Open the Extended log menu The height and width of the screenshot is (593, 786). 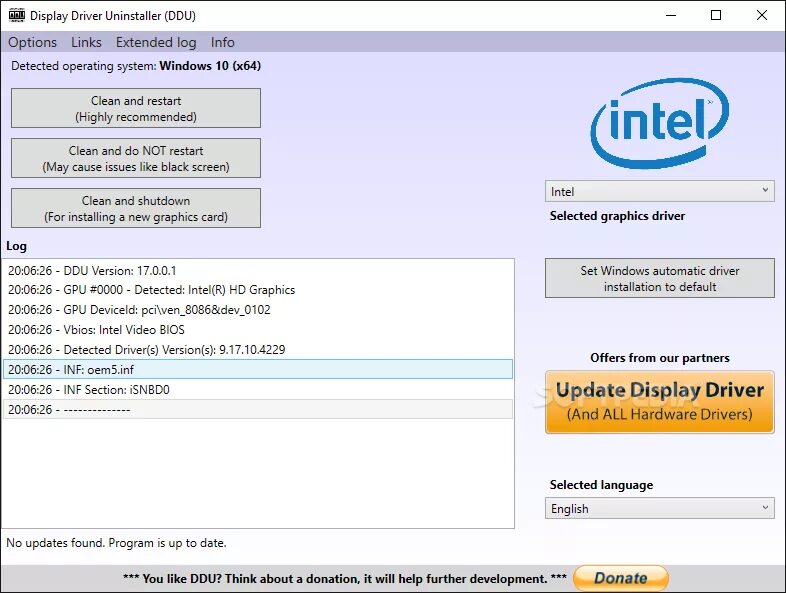(156, 42)
